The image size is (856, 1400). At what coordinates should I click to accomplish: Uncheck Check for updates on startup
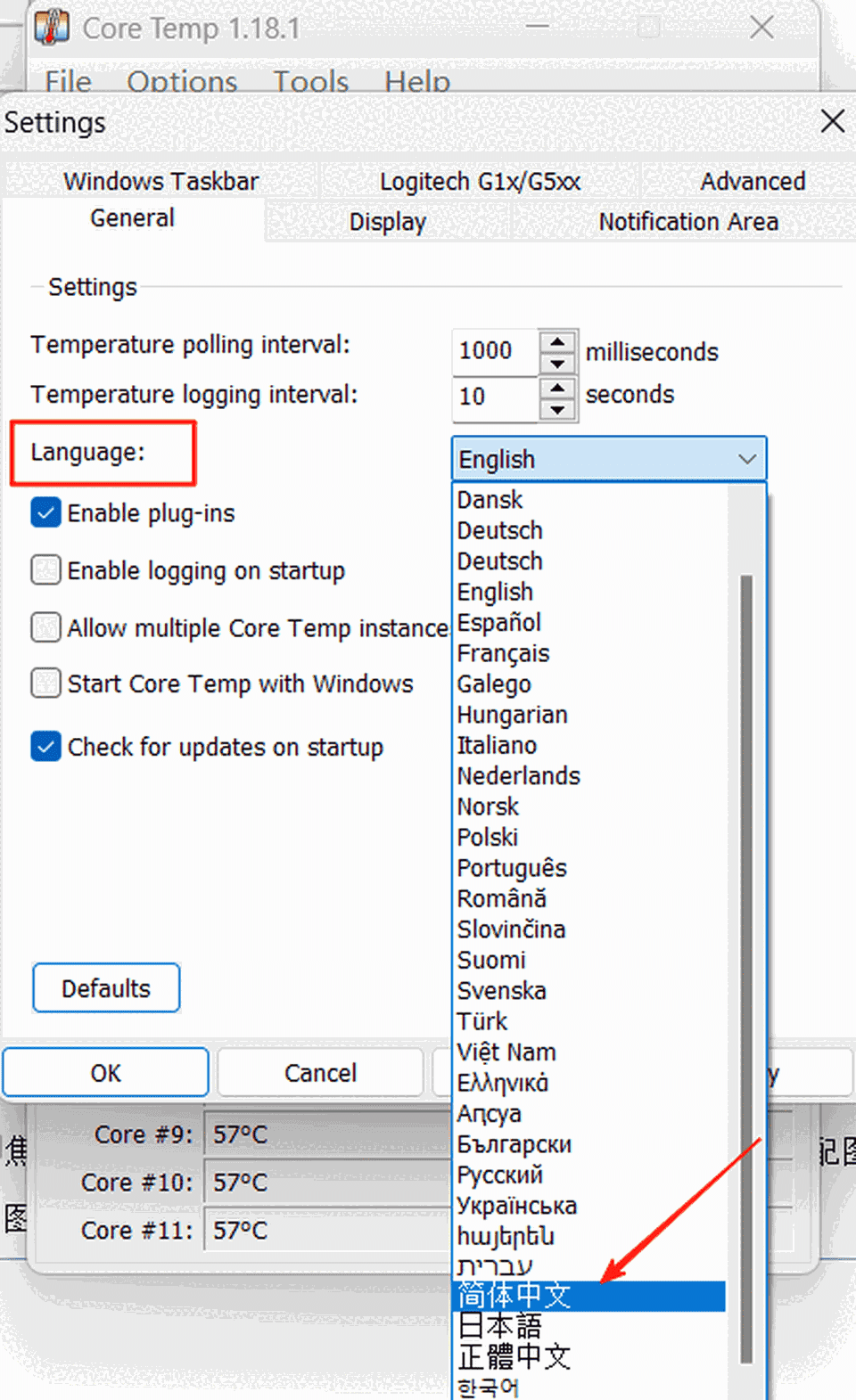coord(46,747)
